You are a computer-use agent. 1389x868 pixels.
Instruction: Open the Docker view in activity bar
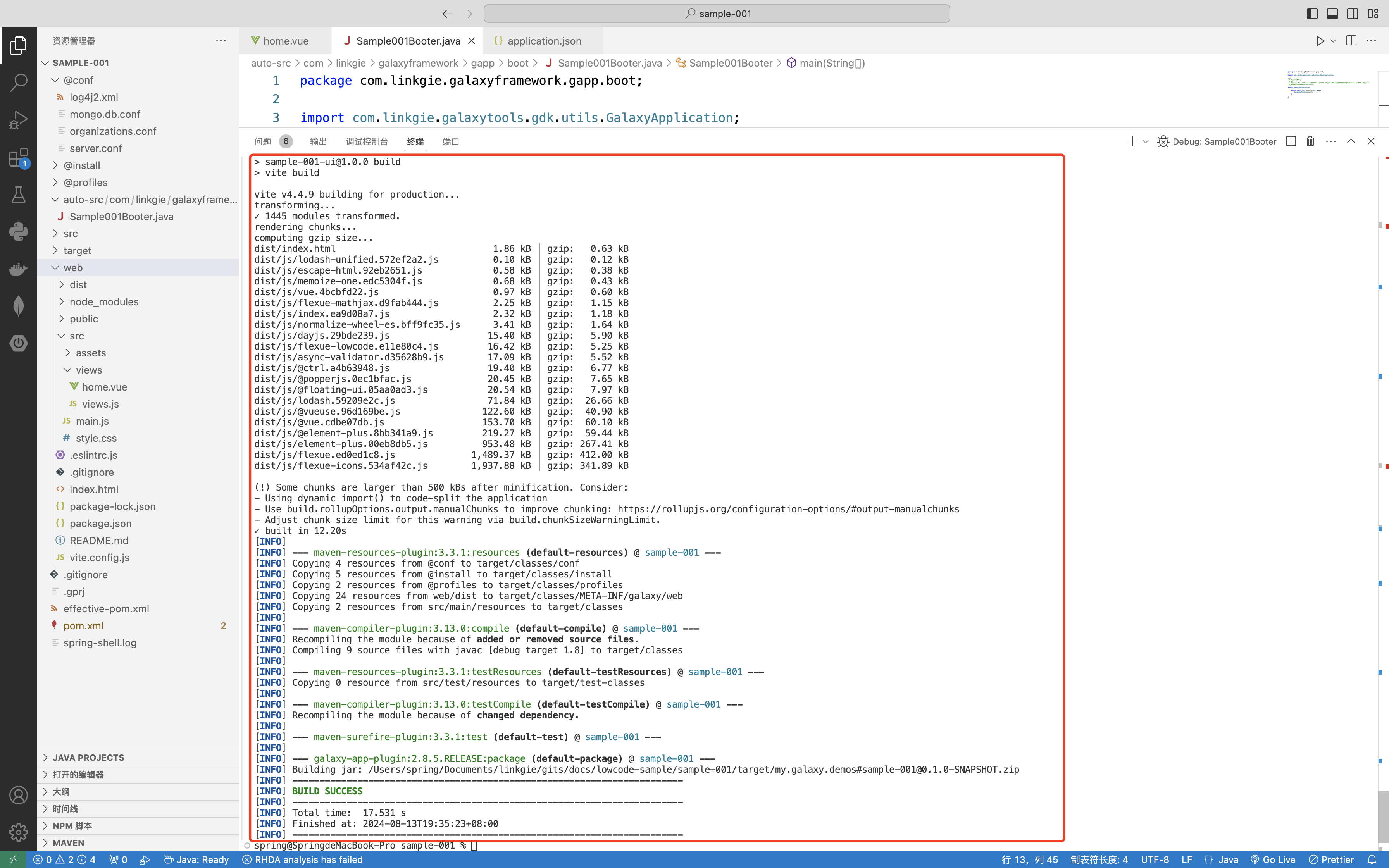[x=18, y=269]
